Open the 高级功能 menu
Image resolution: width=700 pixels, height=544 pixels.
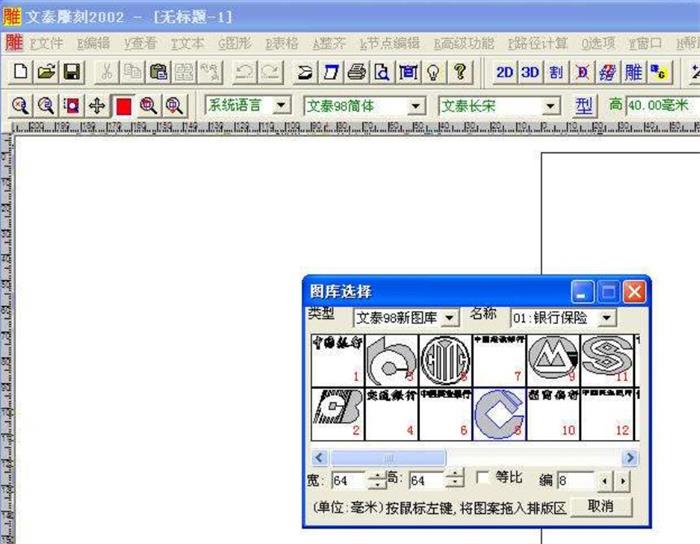click(464, 43)
